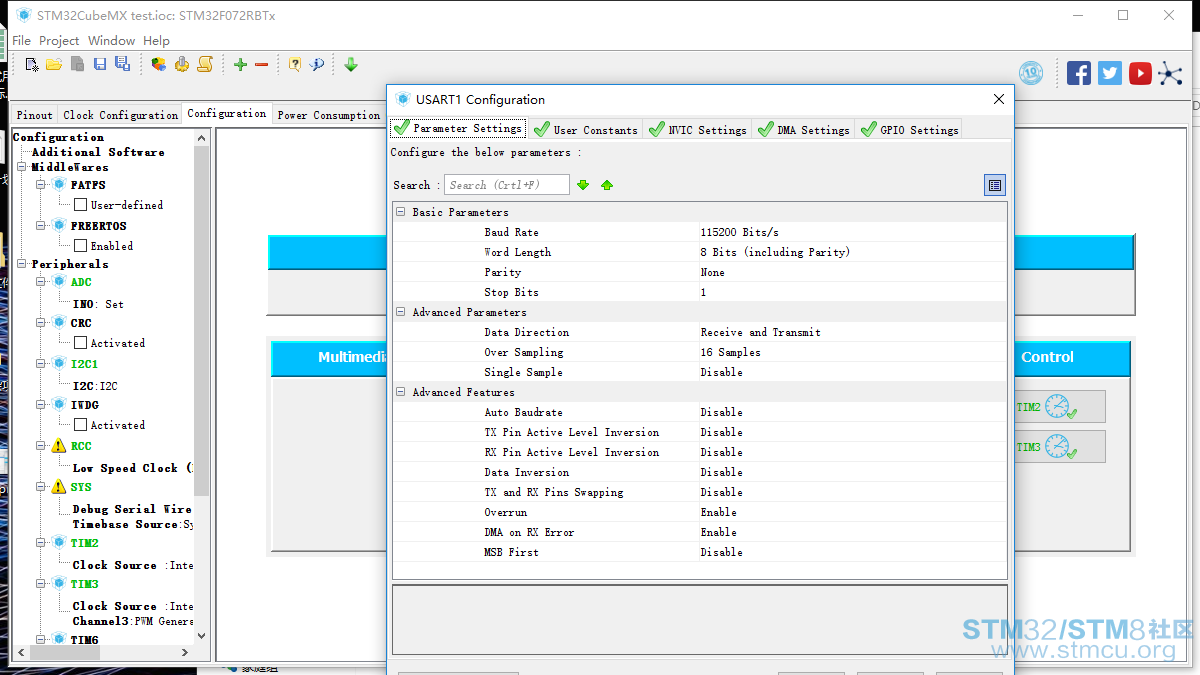The image size is (1200, 675).
Task: Check the IWDG Activated checkbox
Action: (80, 425)
